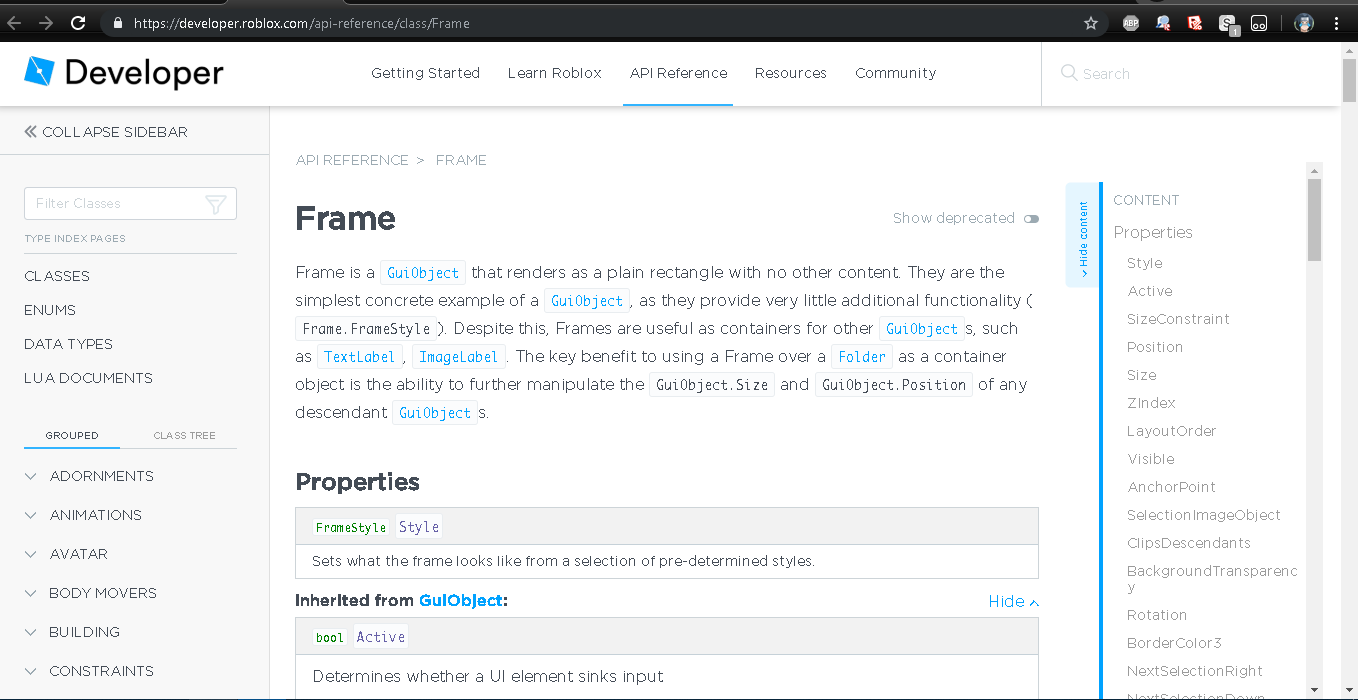Enable the Show deprecated toggle
This screenshot has height=700, width=1358.
click(1031, 218)
